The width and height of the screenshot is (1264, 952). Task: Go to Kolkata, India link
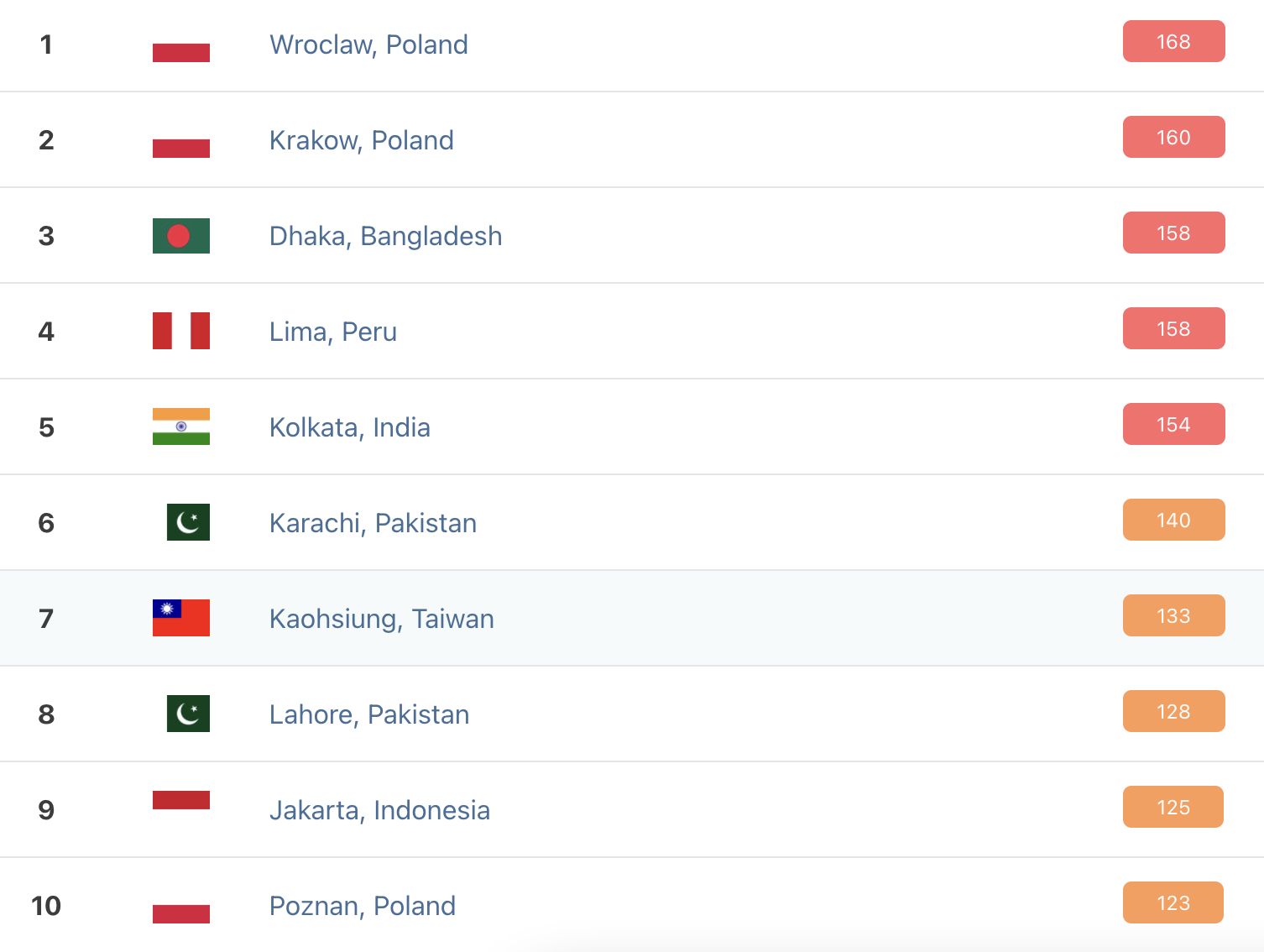[349, 427]
